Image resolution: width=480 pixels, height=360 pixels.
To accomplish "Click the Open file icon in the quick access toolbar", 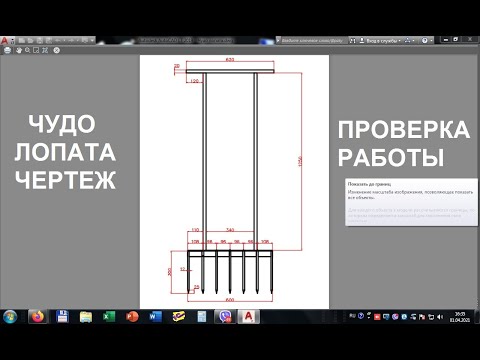I will (x=31, y=41).
